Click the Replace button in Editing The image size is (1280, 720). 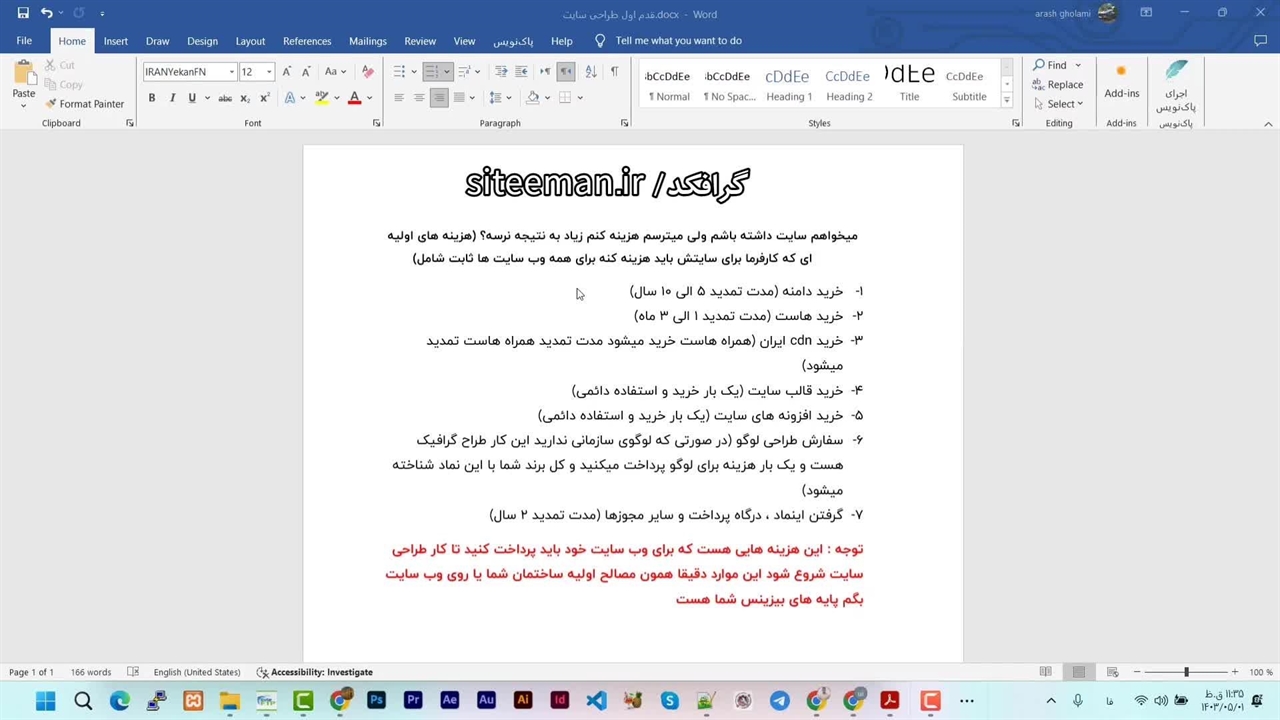[1058, 85]
